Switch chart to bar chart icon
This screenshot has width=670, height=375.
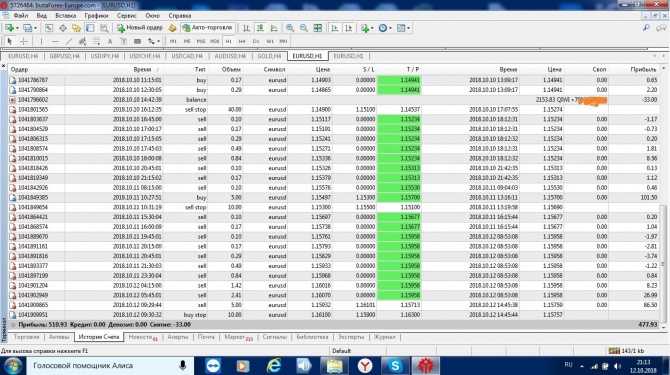(x=247, y=28)
